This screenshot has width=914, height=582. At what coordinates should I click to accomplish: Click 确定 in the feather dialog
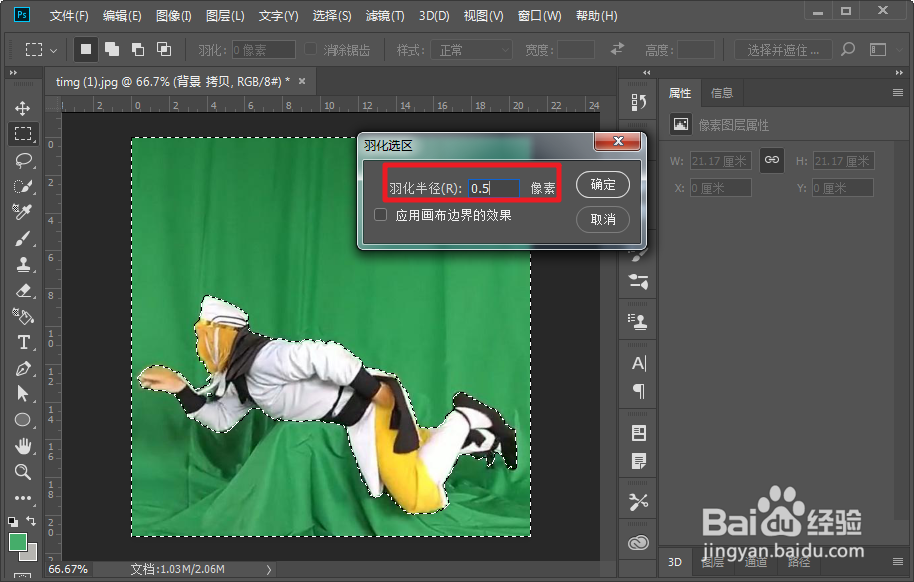tap(603, 184)
